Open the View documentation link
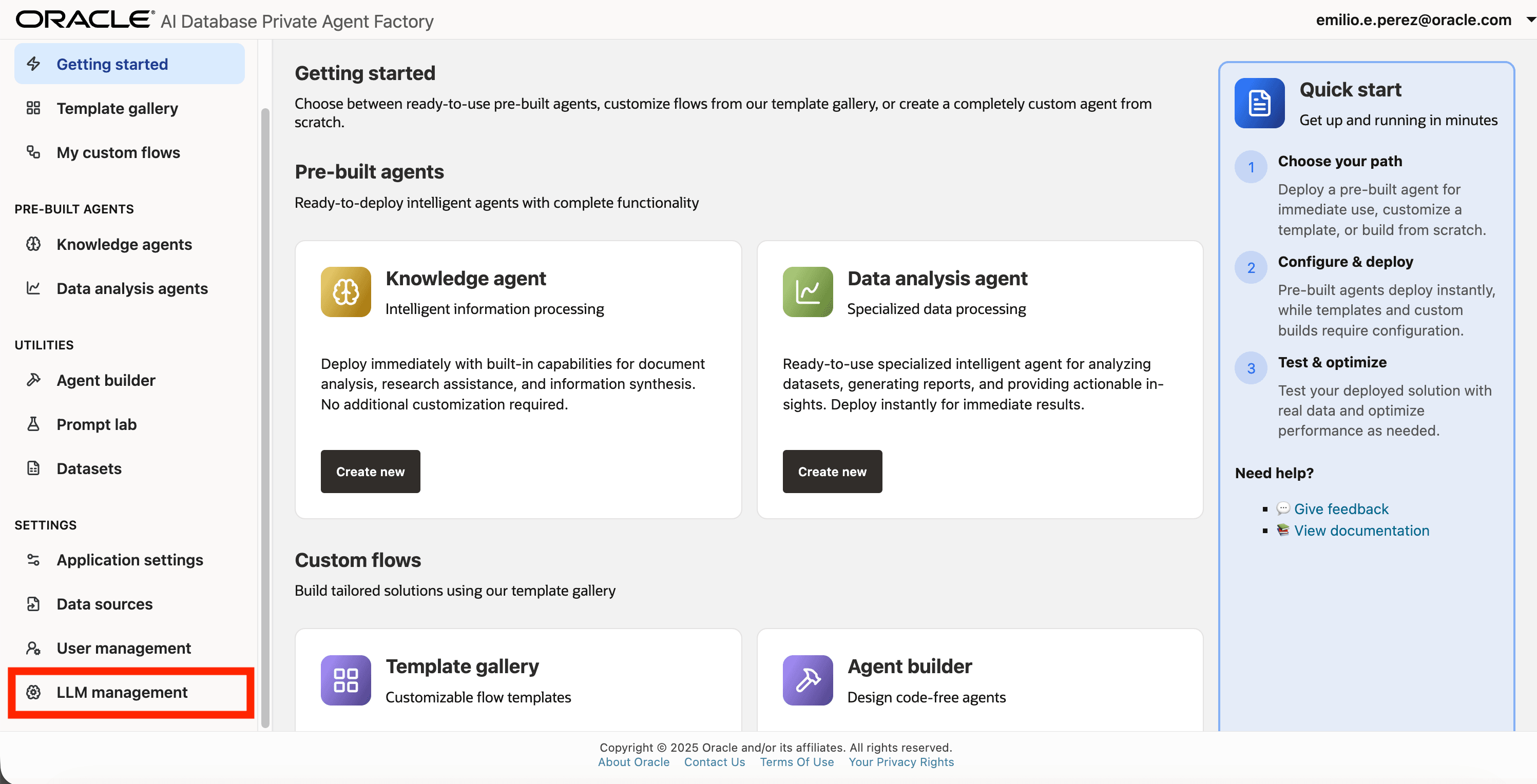Screen dimensions: 1537x784 [1361, 530]
